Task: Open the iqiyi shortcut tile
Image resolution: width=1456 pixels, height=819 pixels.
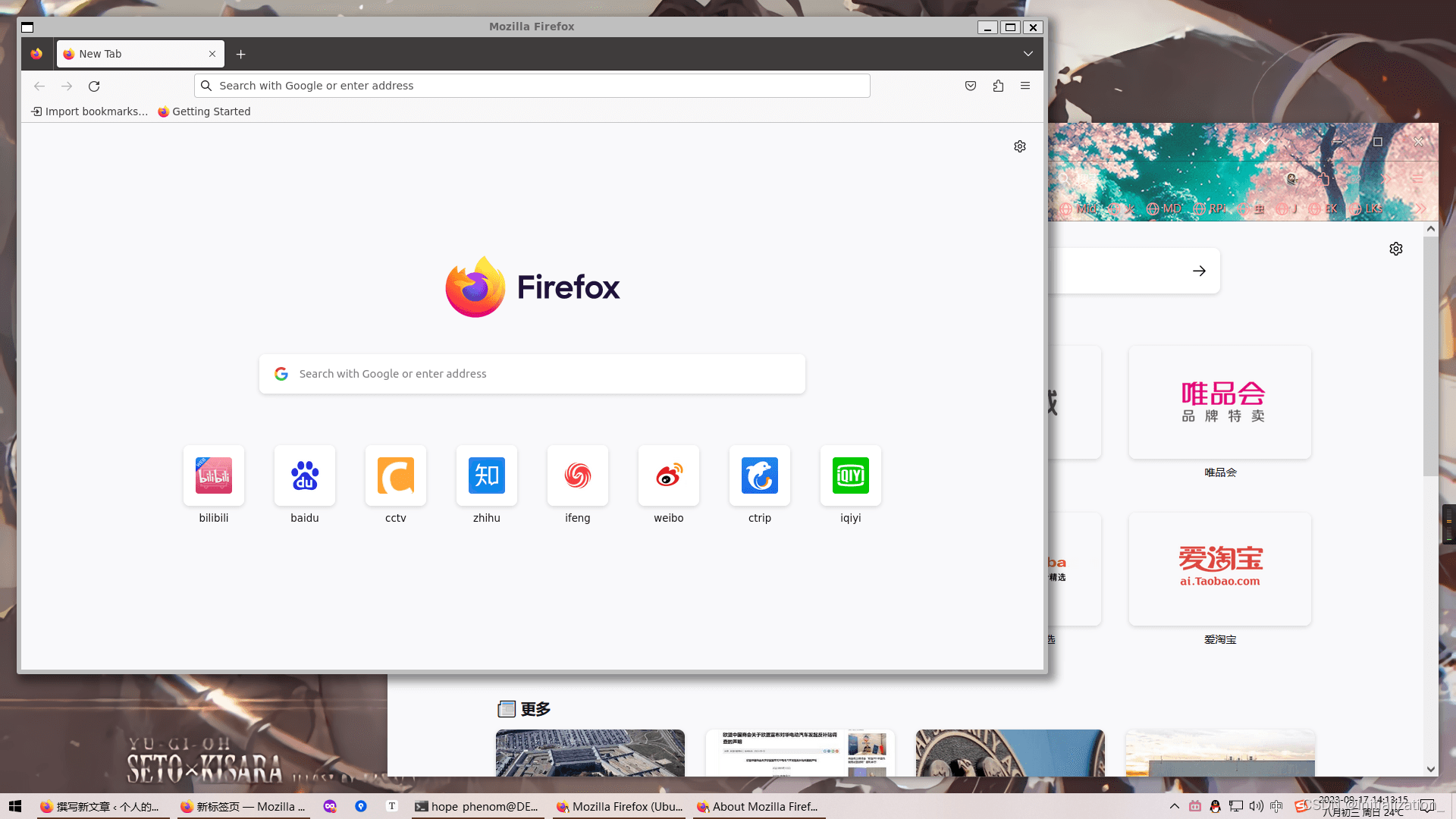Action: (x=851, y=476)
